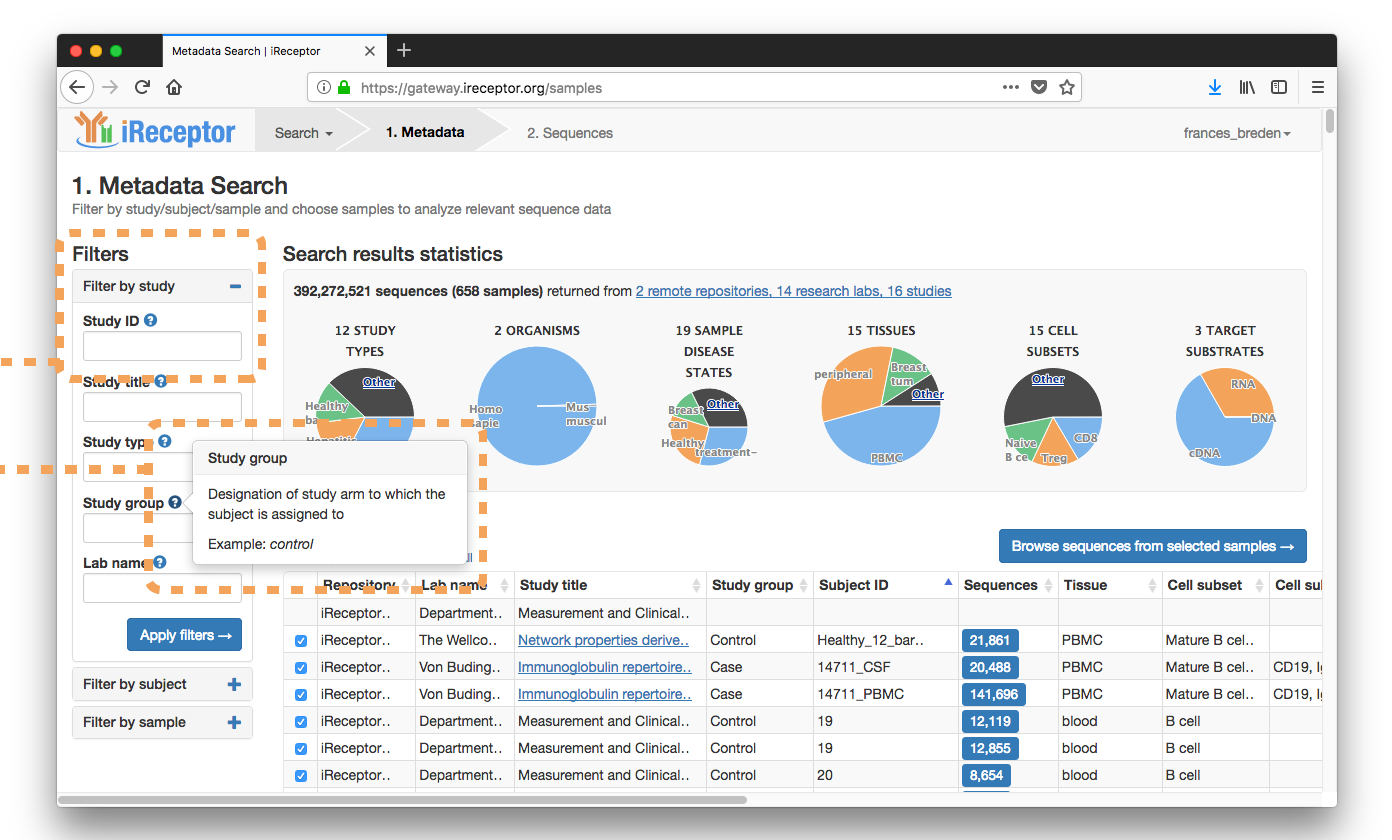Click the help icon beside Study group
Image resolution: width=1392 pixels, height=840 pixels.
pyautogui.click(x=175, y=502)
